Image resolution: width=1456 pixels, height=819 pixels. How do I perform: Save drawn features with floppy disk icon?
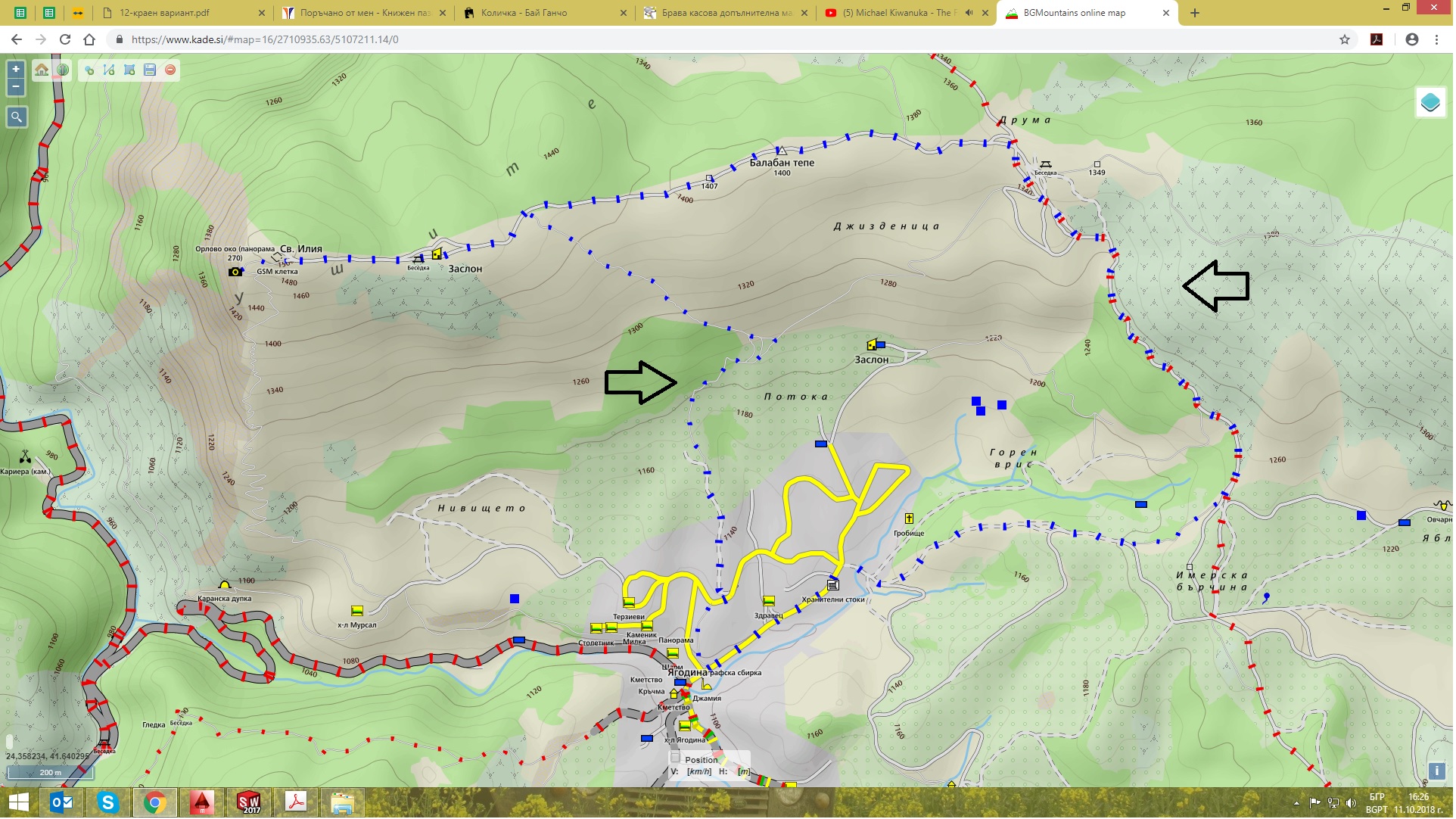tap(150, 70)
